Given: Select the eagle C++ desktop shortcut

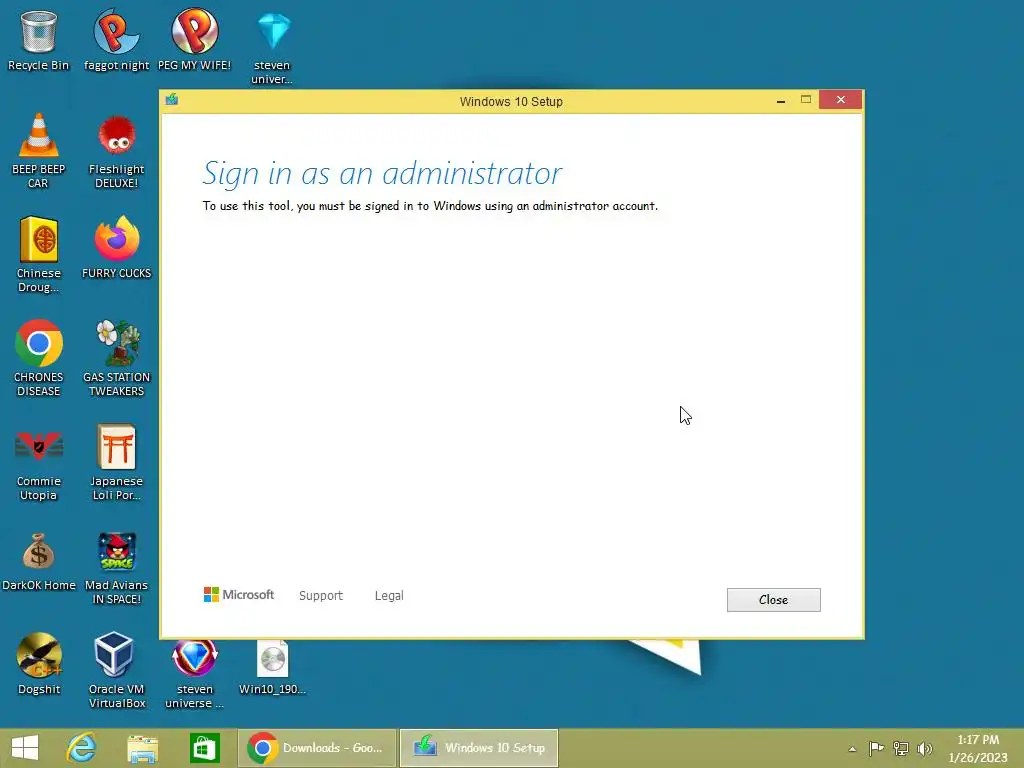Looking at the screenshot, I should pos(39,664).
